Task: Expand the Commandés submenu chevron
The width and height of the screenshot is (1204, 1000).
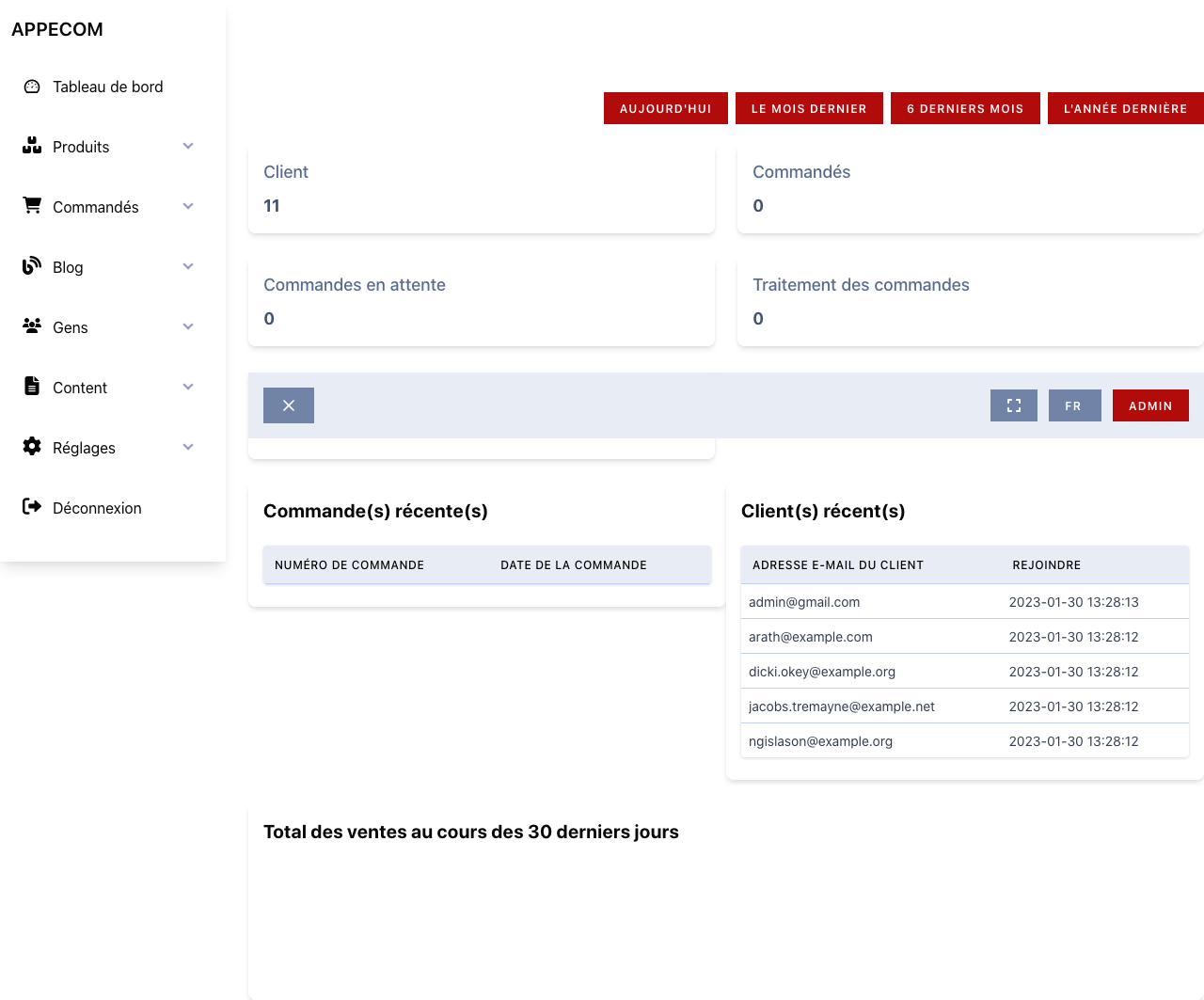Action: click(188, 206)
